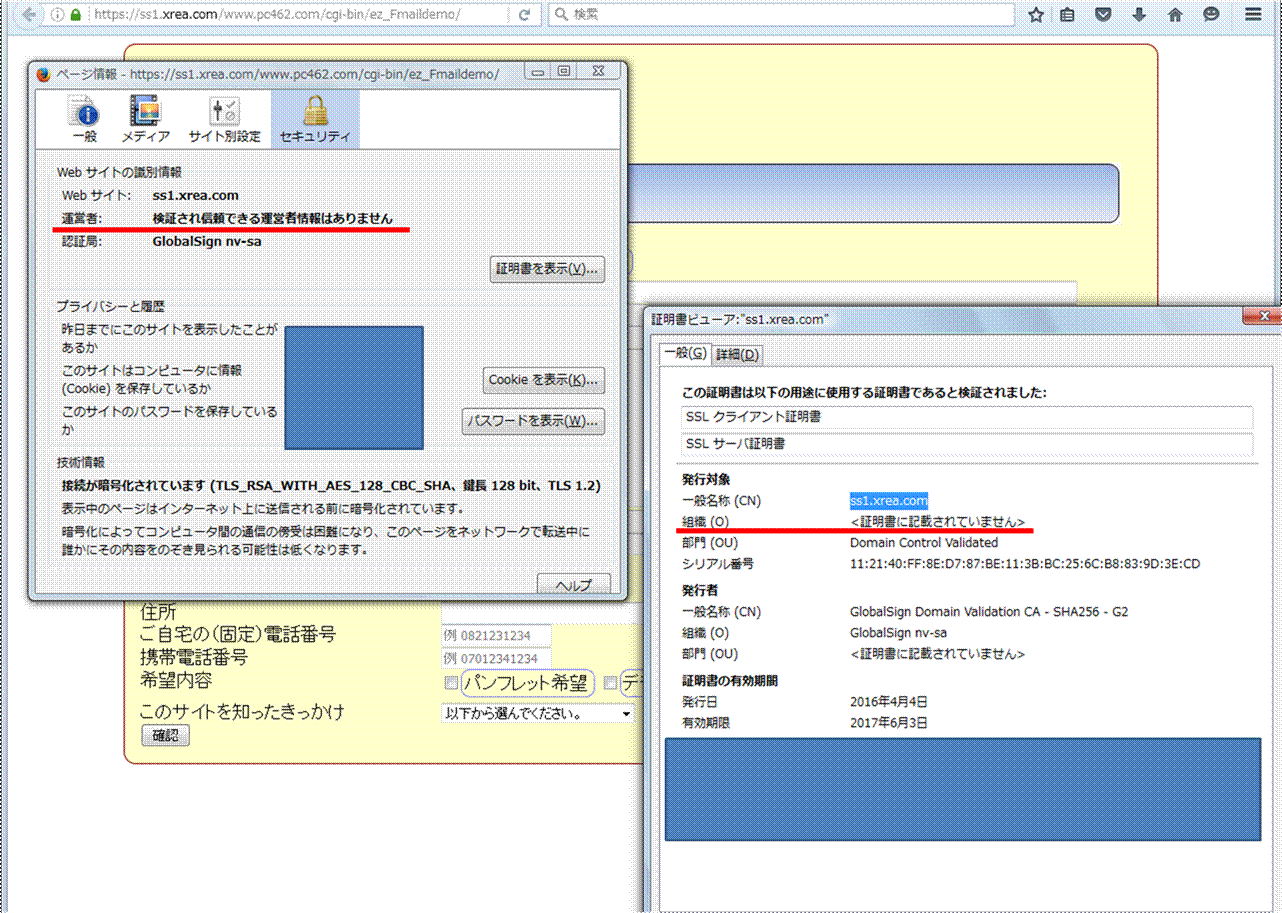Image resolution: width=1282 pixels, height=913 pixels.
Task: Close the Page Info window
Action: (597, 72)
